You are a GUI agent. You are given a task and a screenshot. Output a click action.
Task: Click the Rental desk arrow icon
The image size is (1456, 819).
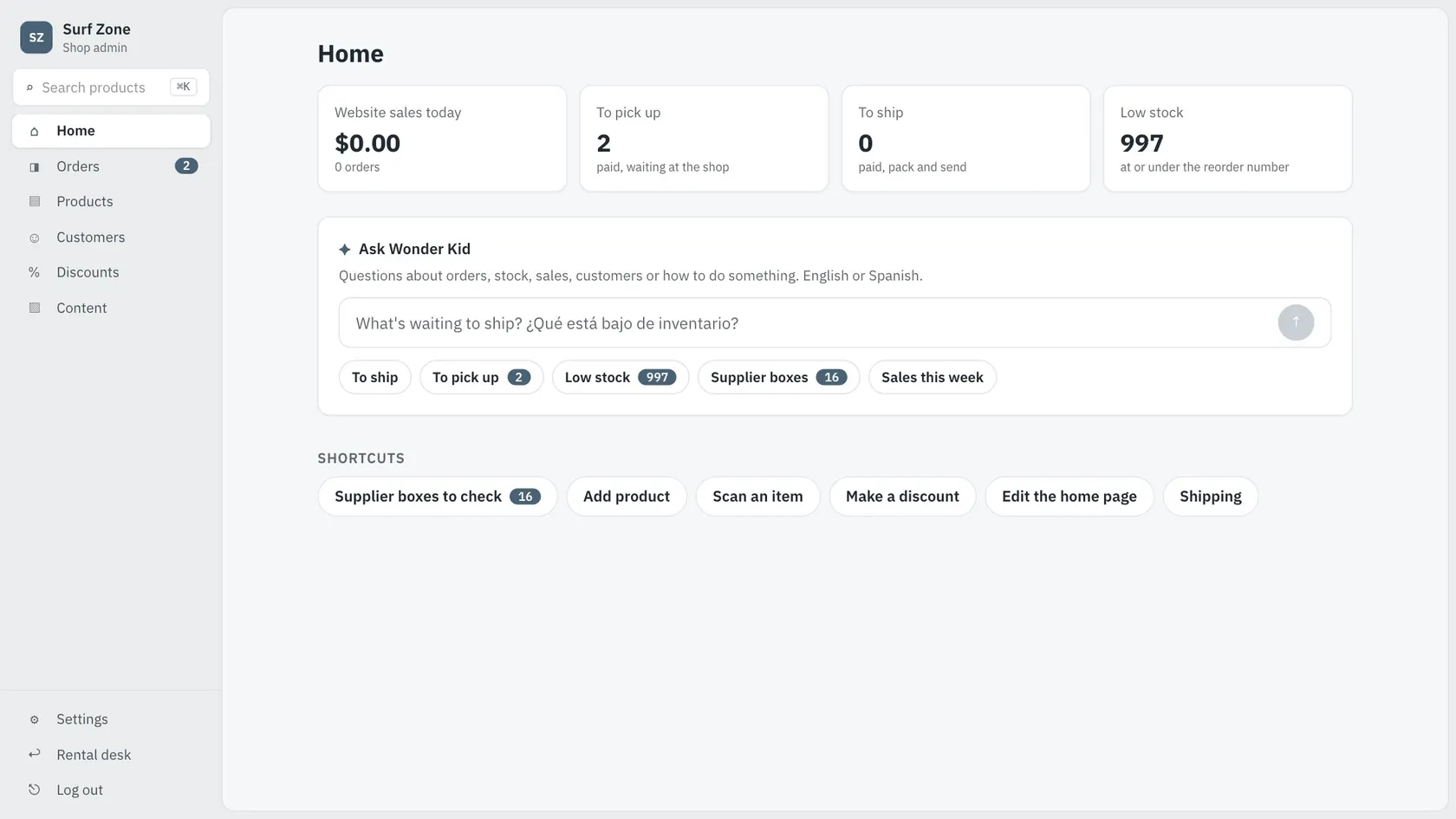click(35, 755)
